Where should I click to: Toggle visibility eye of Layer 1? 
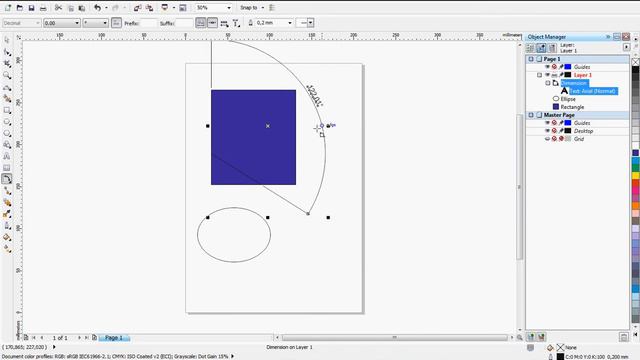click(547, 75)
